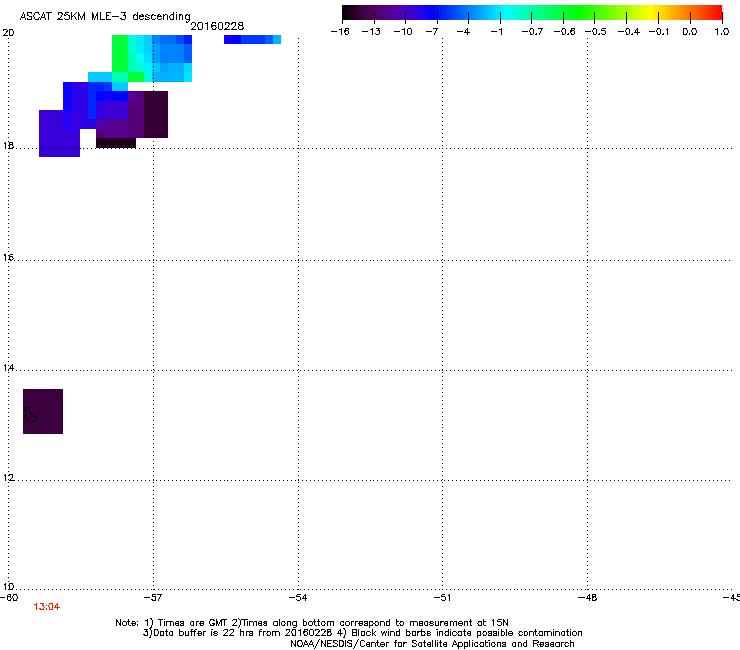Click the cyan section of the color scale
The image size is (740, 650).
507,13
